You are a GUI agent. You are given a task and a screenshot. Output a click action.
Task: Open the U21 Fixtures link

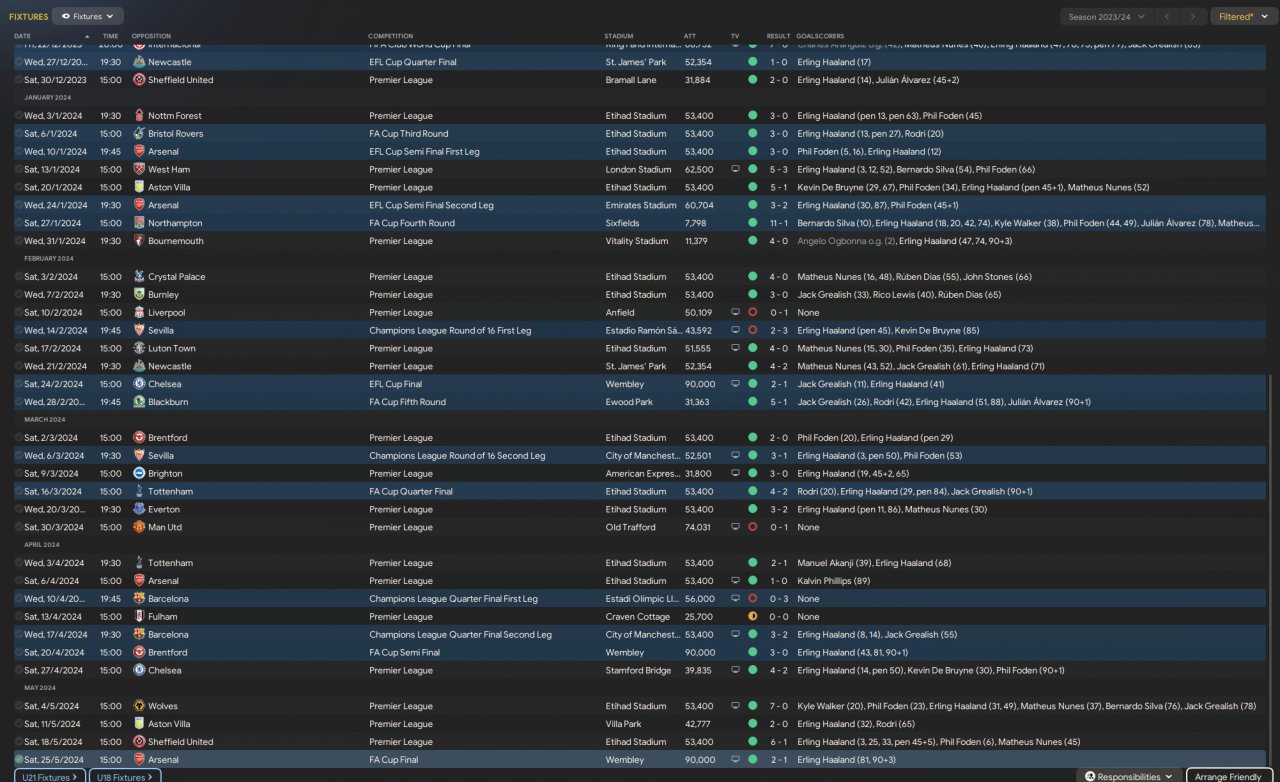[49, 777]
